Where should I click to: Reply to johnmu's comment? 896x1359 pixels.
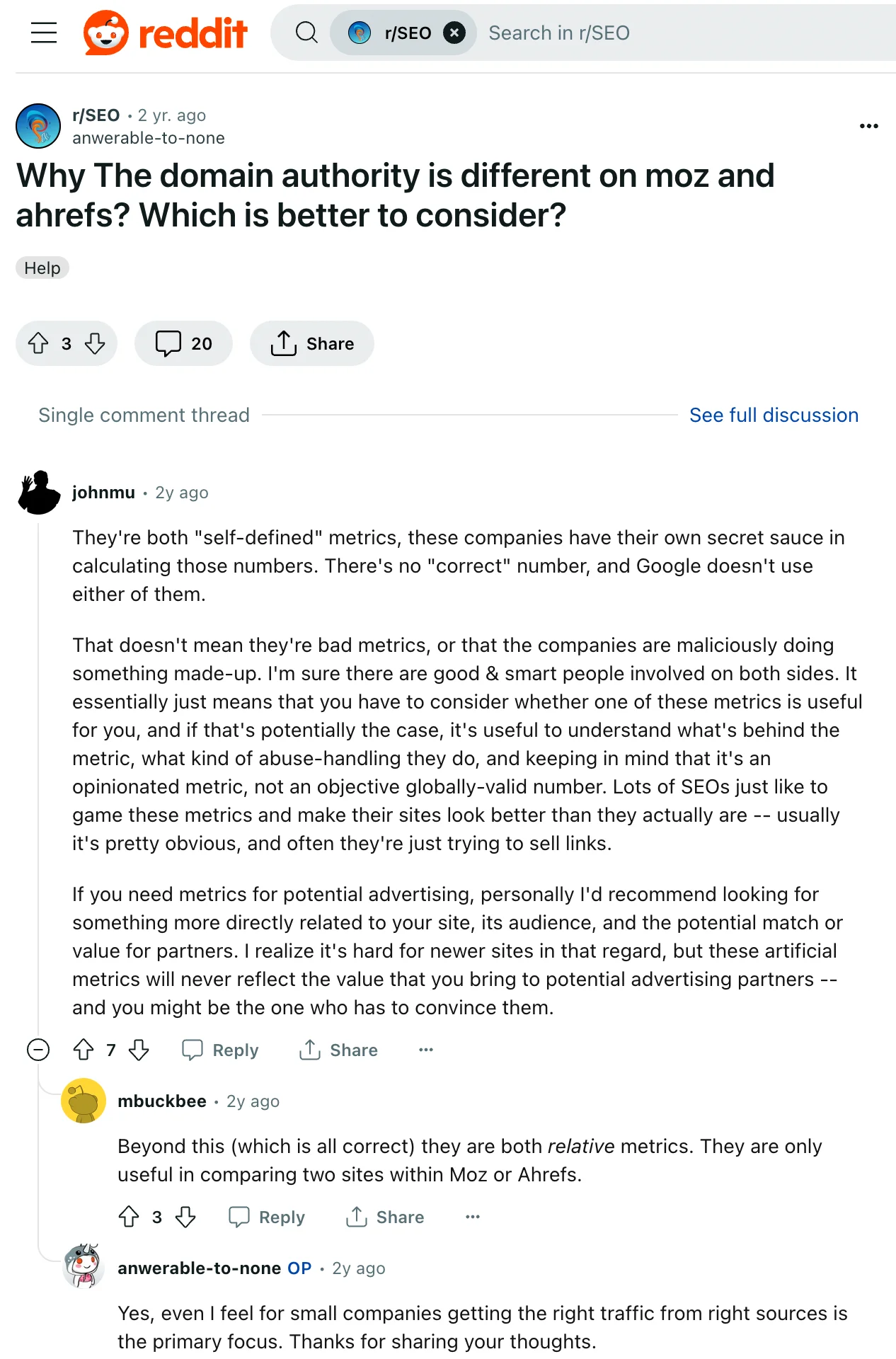coord(219,1050)
